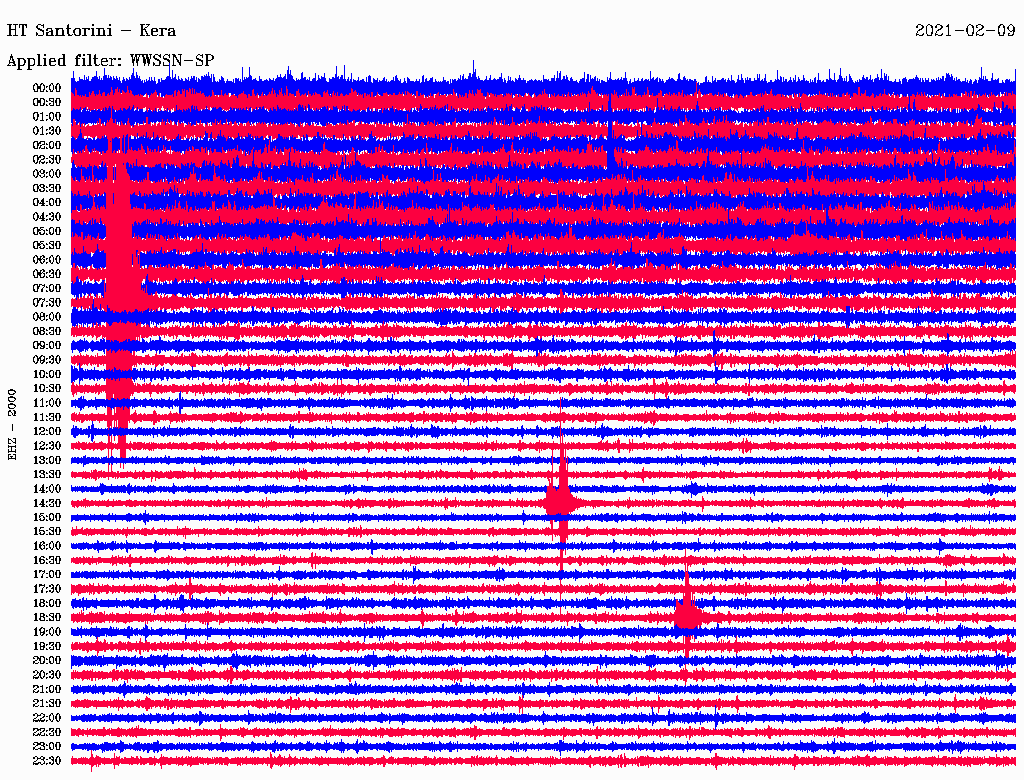Click the red seismic event burst near 18:30
The width and height of the screenshot is (1024, 780).
click(687, 616)
